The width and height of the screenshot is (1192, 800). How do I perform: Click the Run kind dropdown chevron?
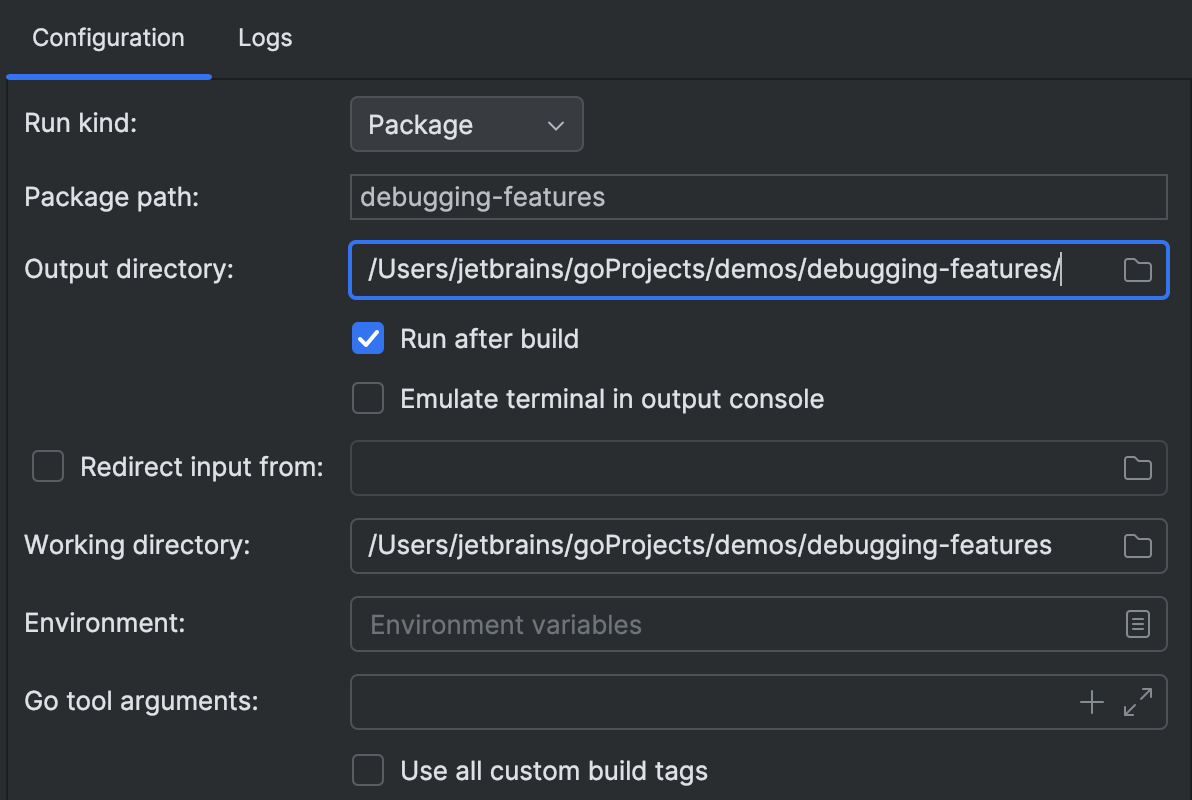557,125
